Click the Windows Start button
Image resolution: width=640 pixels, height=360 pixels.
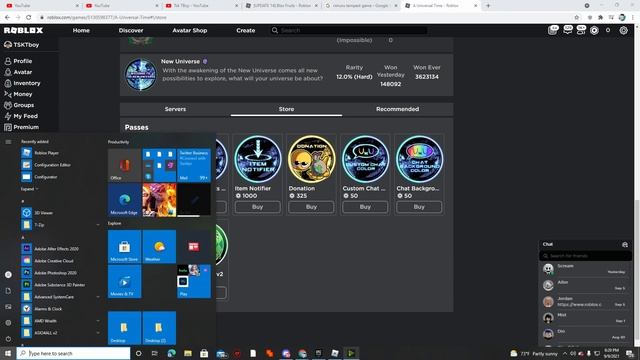(8, 353)
